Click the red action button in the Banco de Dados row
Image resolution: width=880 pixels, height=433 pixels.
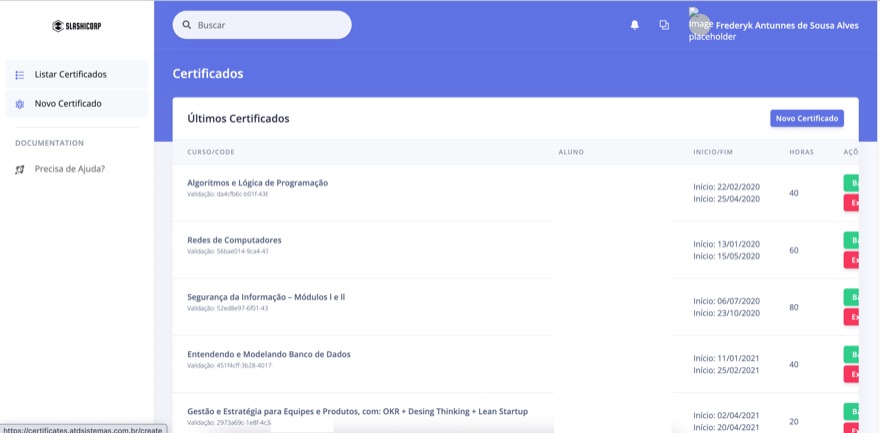point(851,374)
